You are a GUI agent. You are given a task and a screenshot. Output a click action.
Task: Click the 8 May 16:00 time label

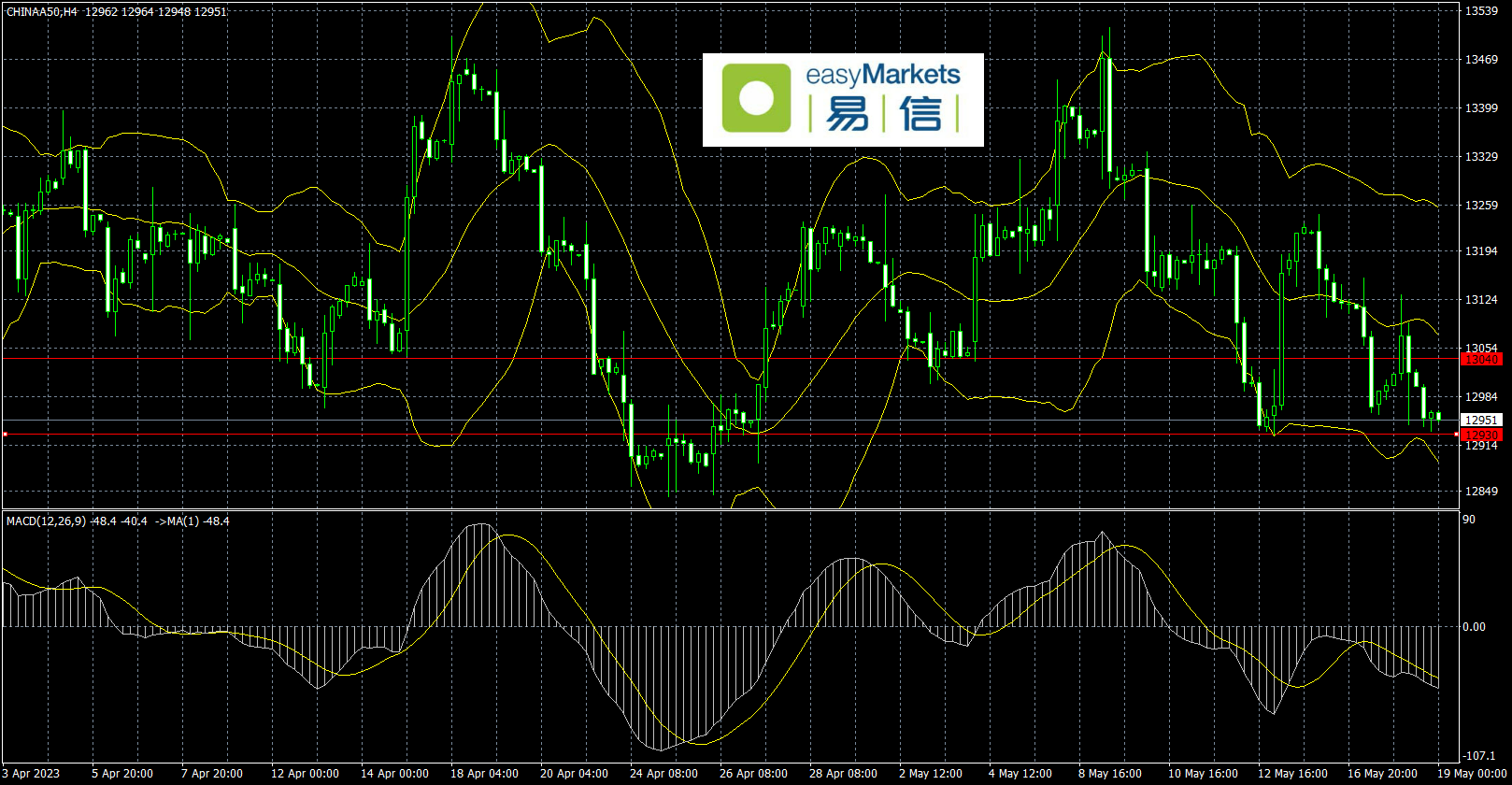[x=1110, y=774]
